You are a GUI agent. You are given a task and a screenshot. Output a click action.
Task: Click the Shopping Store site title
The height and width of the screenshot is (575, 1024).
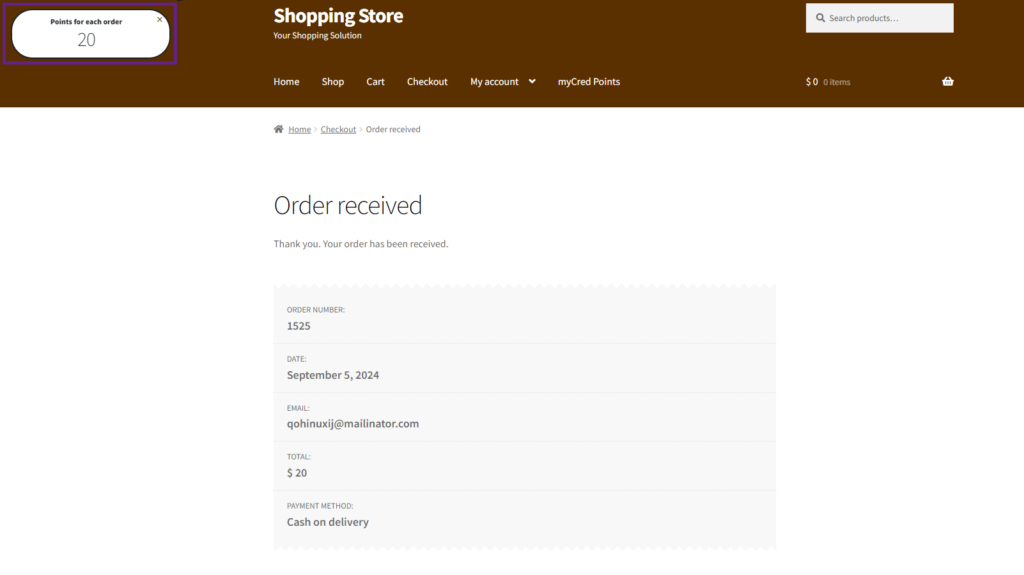click(338, 16)
